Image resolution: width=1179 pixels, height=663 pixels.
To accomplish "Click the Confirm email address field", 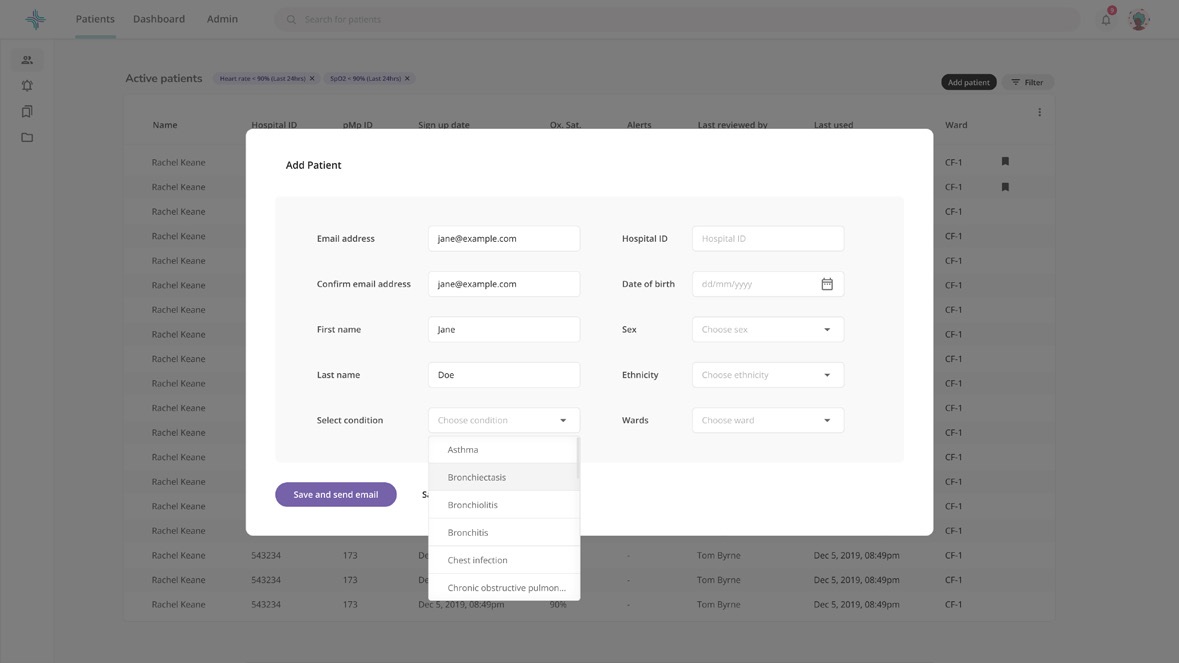I will (504, 284).
